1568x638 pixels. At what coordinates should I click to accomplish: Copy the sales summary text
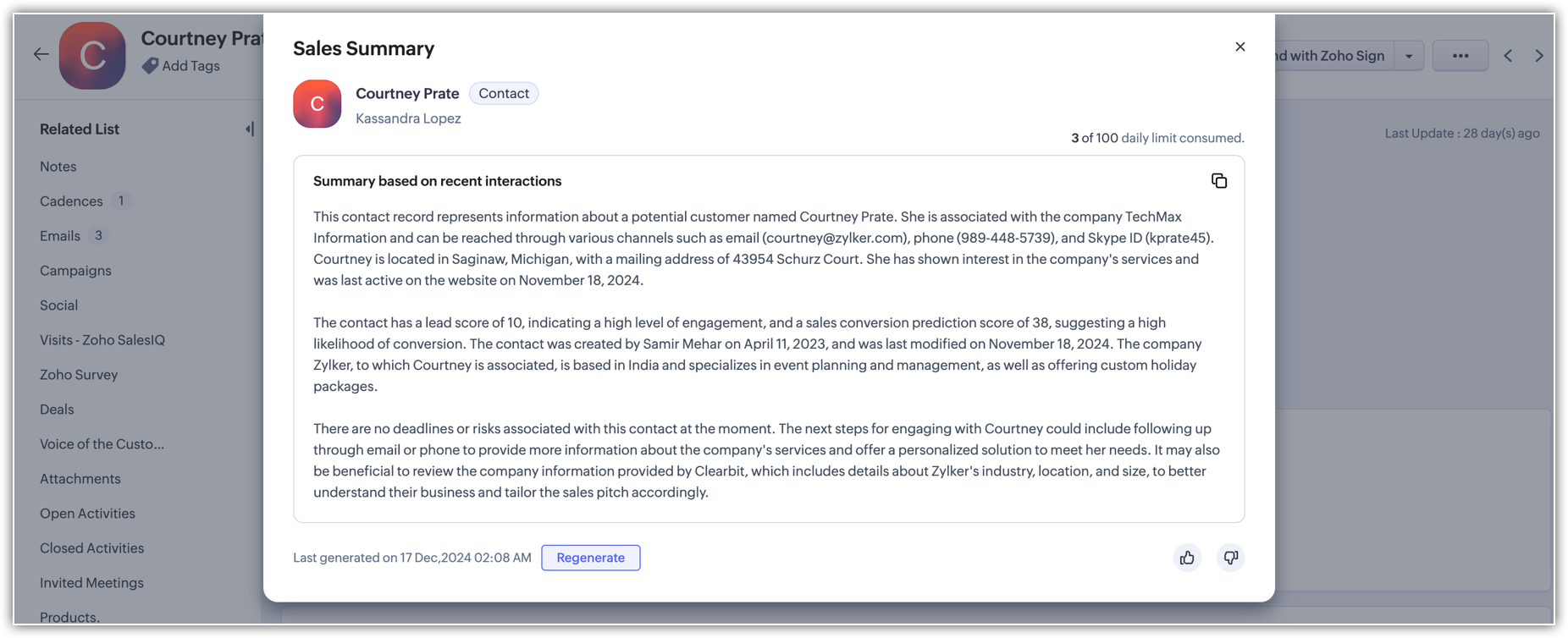click(x=1218, y=181)
